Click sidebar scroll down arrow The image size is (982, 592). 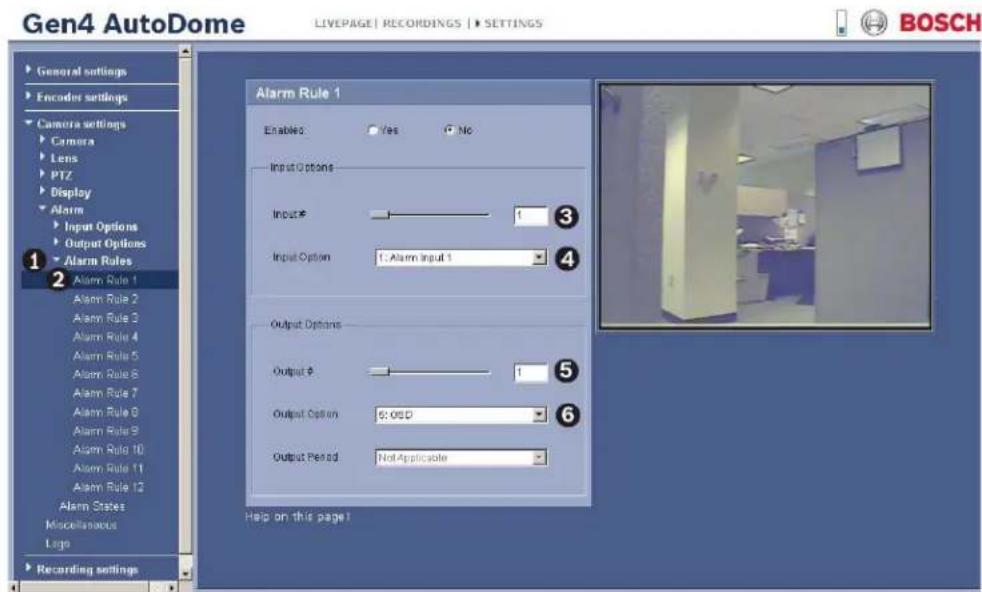click(185, 573)
